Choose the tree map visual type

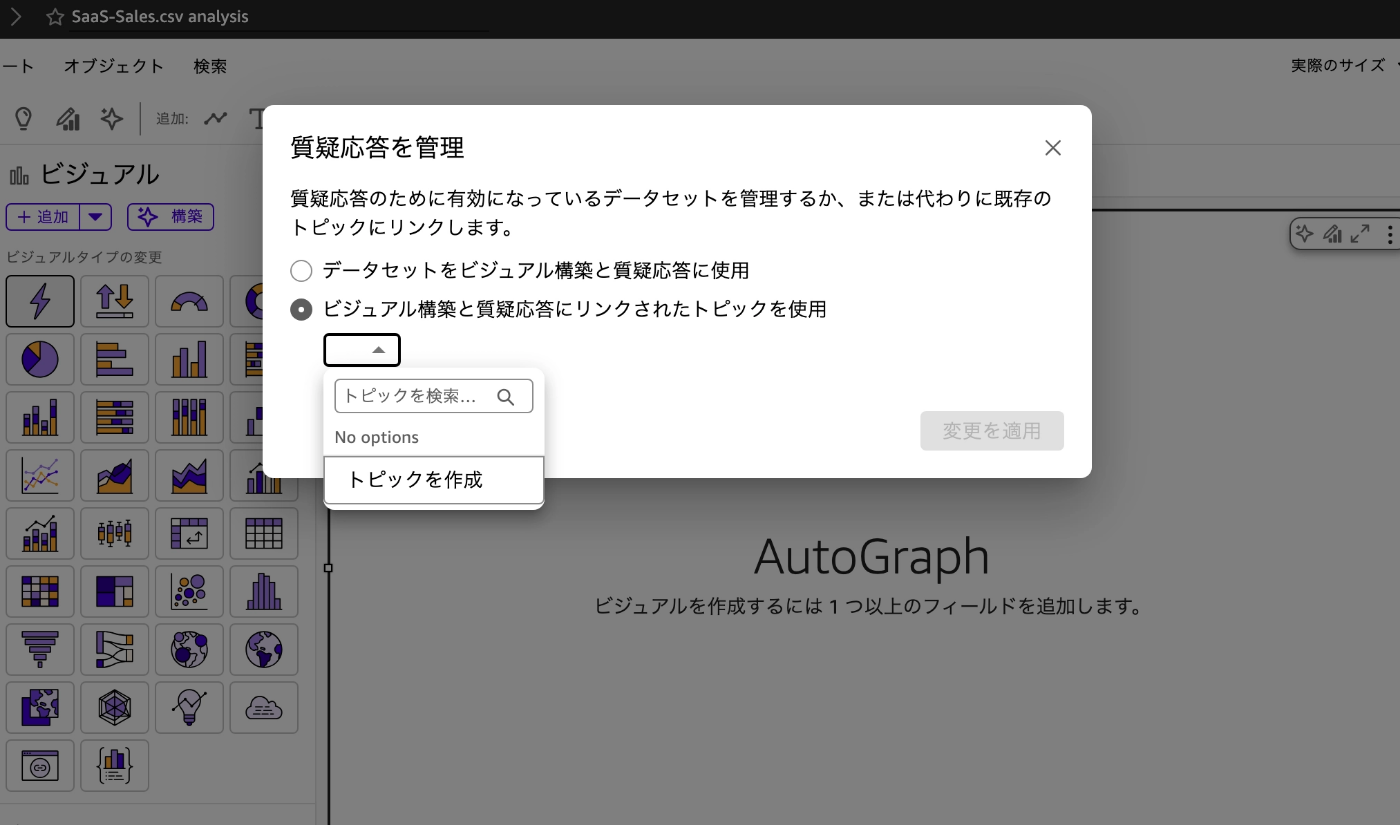(x=115, y=591)
